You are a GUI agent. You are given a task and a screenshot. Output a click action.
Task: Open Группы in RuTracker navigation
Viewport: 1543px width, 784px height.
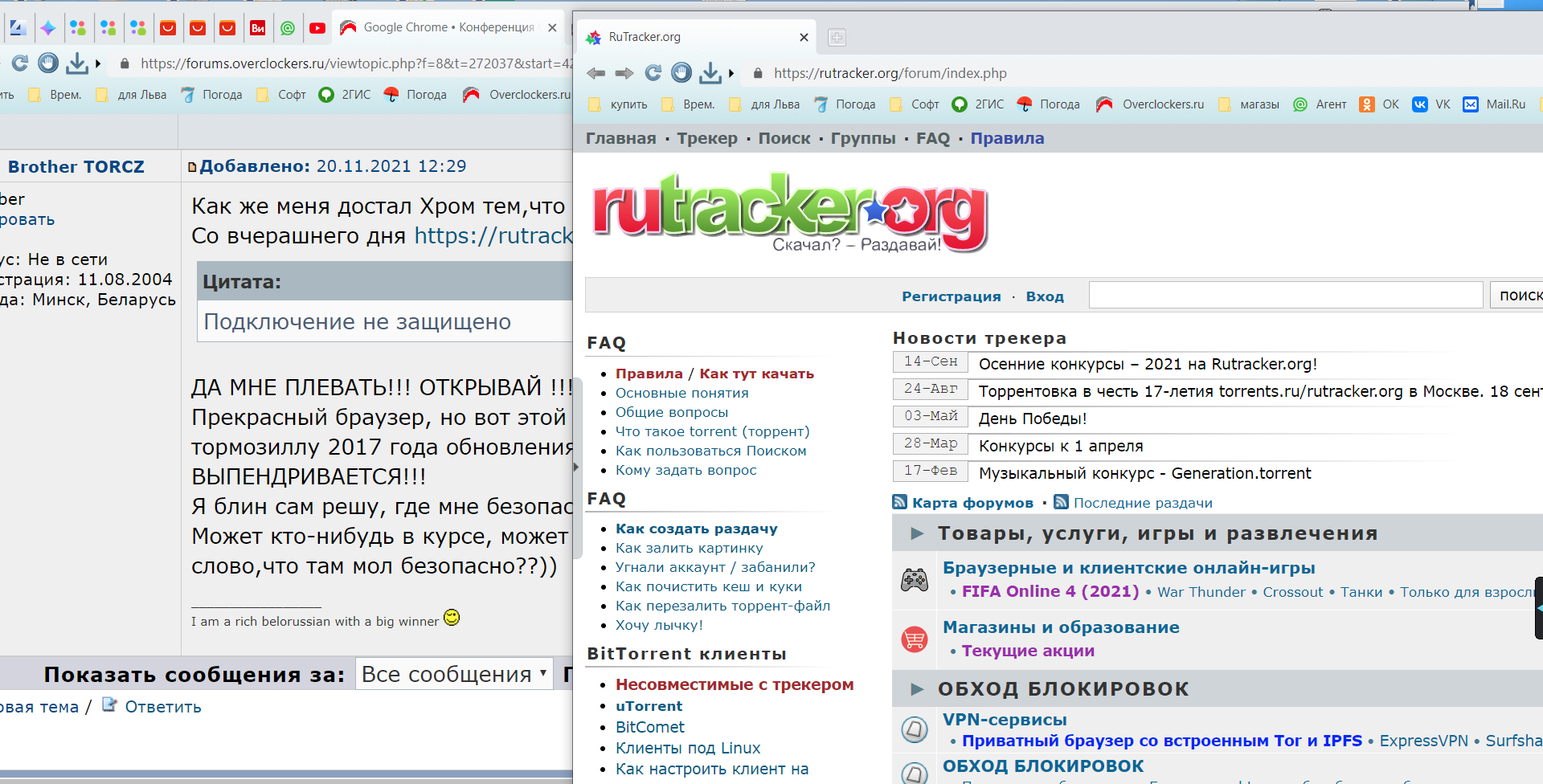click(863, 138)
